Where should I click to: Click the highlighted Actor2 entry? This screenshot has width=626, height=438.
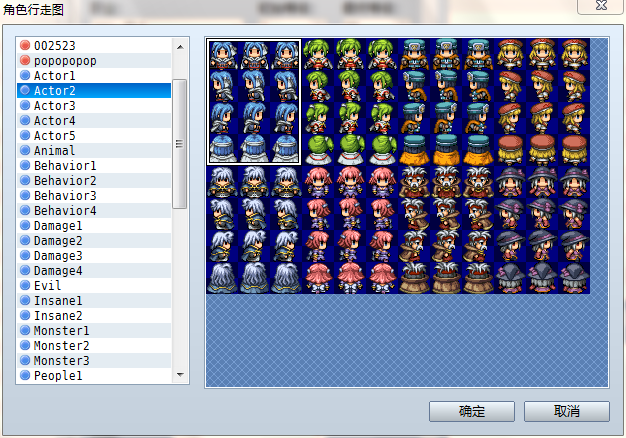(94, 91)
